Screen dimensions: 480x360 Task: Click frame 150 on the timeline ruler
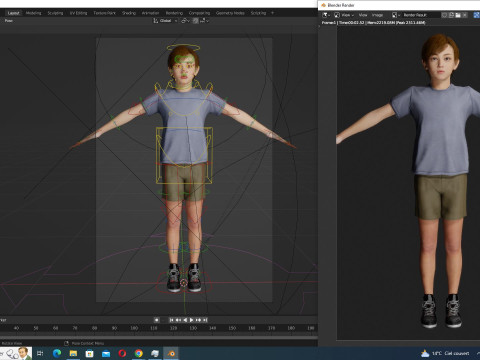[232, 328]
